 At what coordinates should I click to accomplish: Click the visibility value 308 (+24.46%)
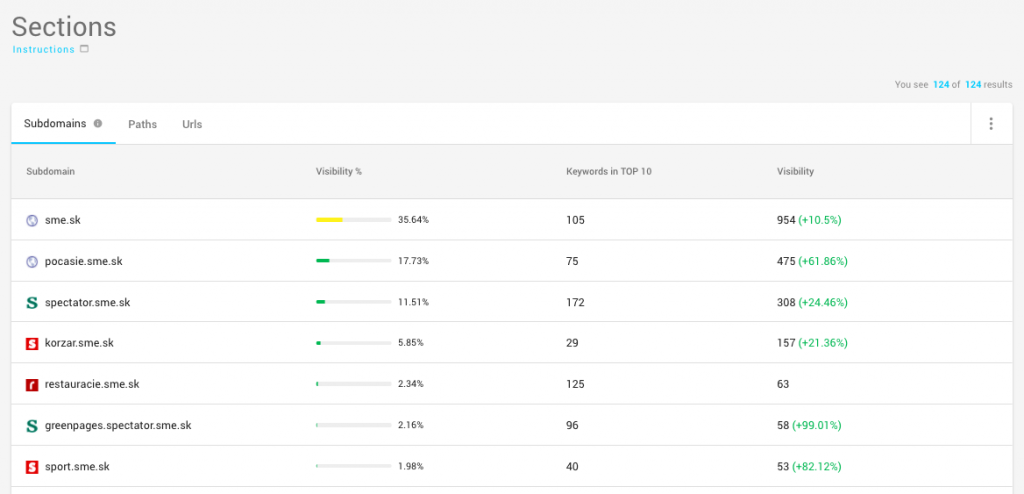[x=812, y=303]
